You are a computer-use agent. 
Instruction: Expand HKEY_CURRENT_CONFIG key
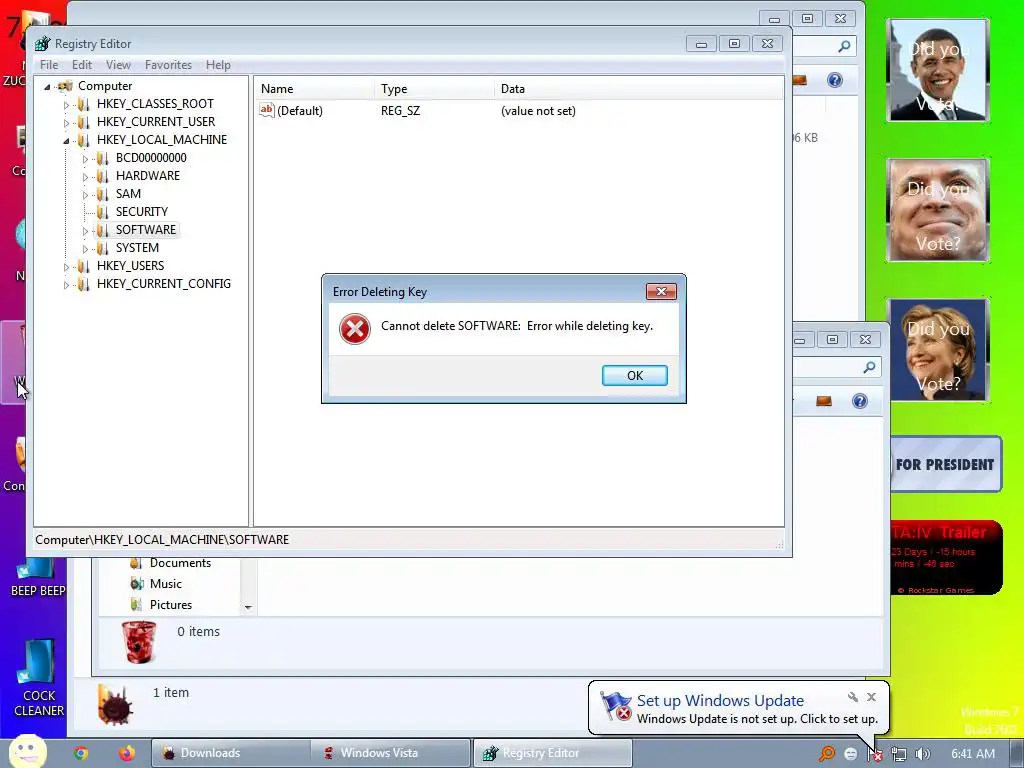coord(66,285)
